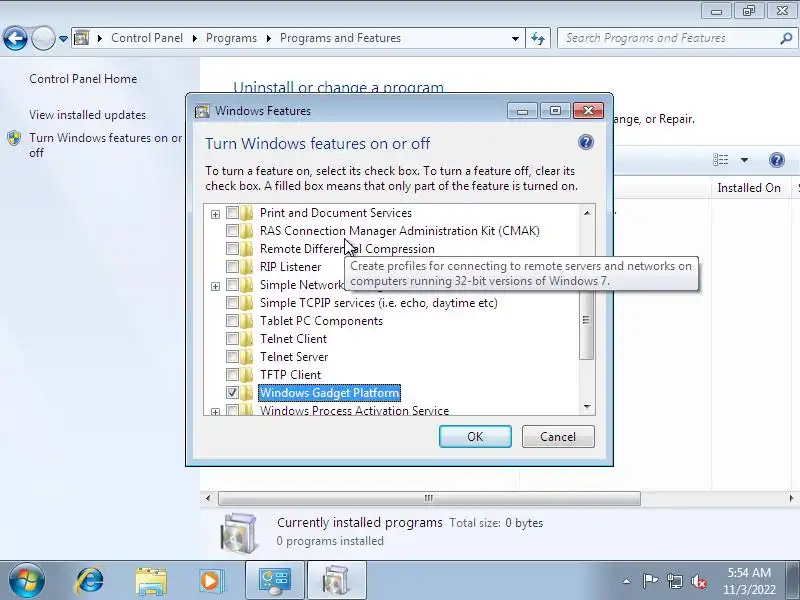Screen dimensions: 800x600
Task: Click the Programs breadcrumb
Action: pyautogui.click(x=231, y=38)
